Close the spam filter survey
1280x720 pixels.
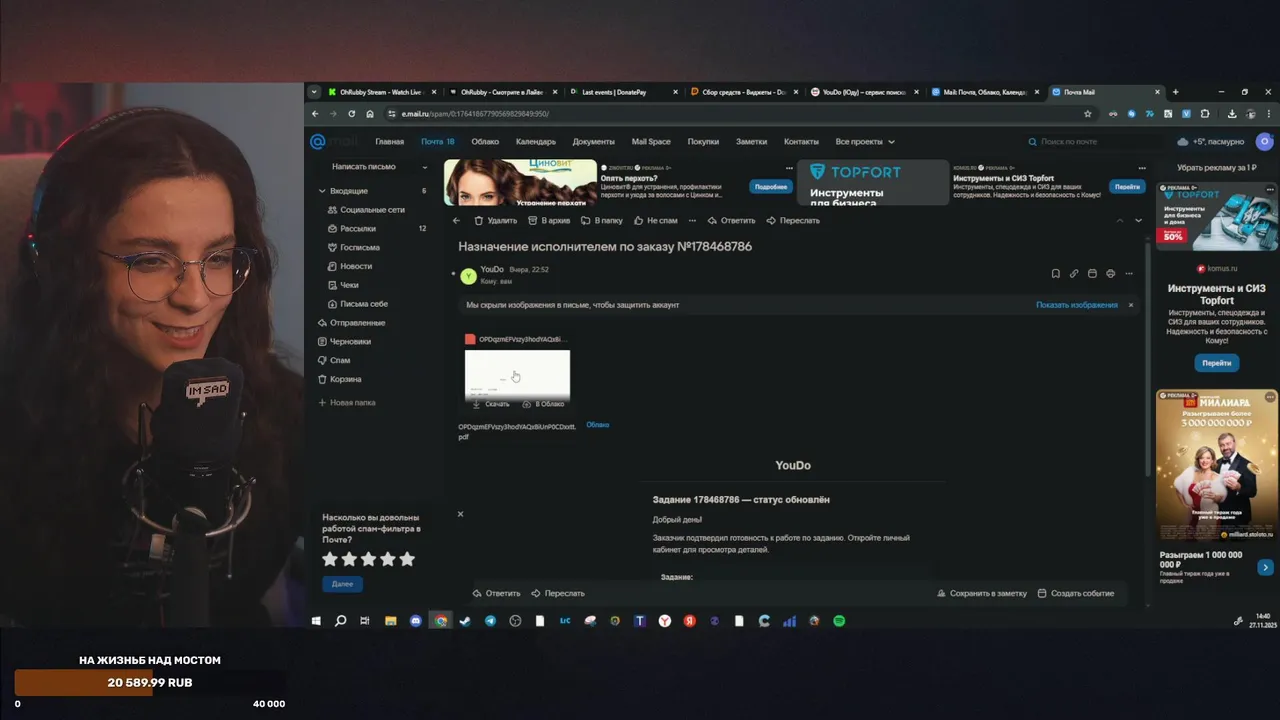point(460,514)
